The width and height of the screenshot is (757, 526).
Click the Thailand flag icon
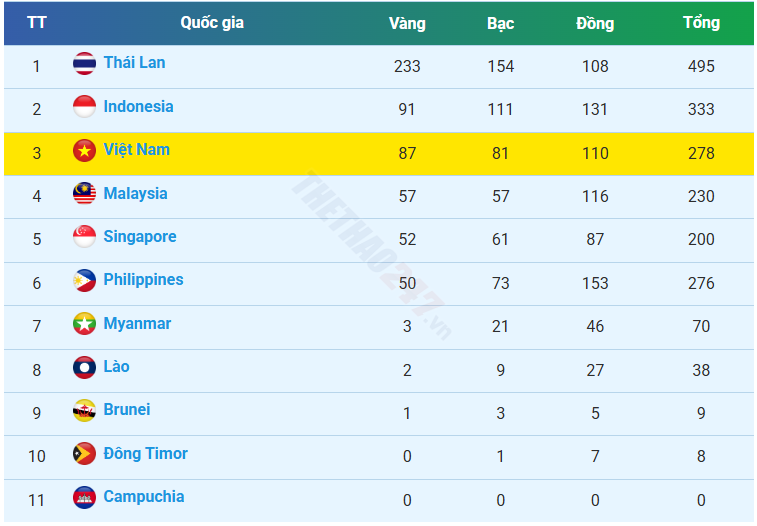pyautogui.click(x=85, y=64)
